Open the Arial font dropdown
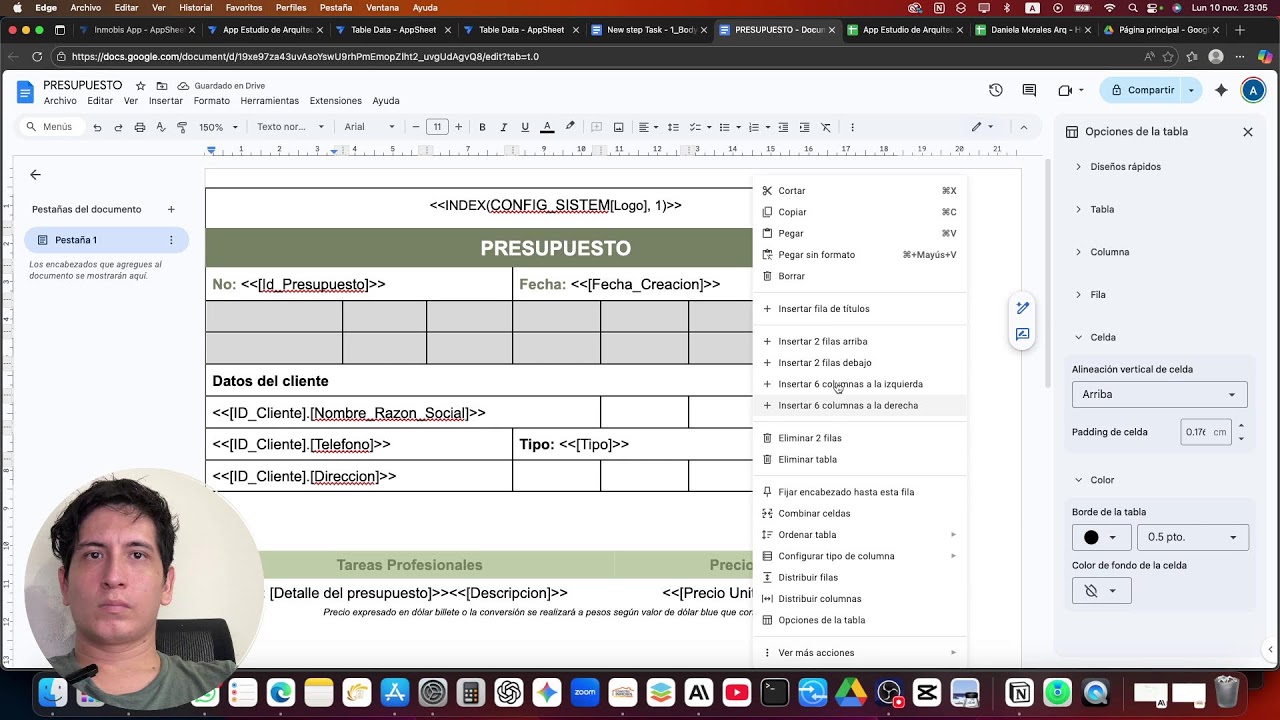1280x720 pixels. click(369, 127)
